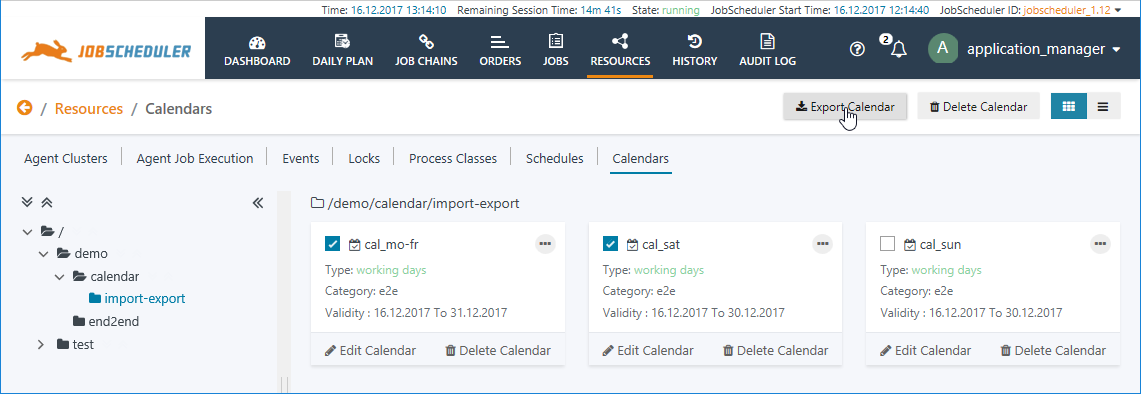Collapse the demo folder in the tree
The height and width of the screenshot is (394, 1141).
click(x=44, y=254)
